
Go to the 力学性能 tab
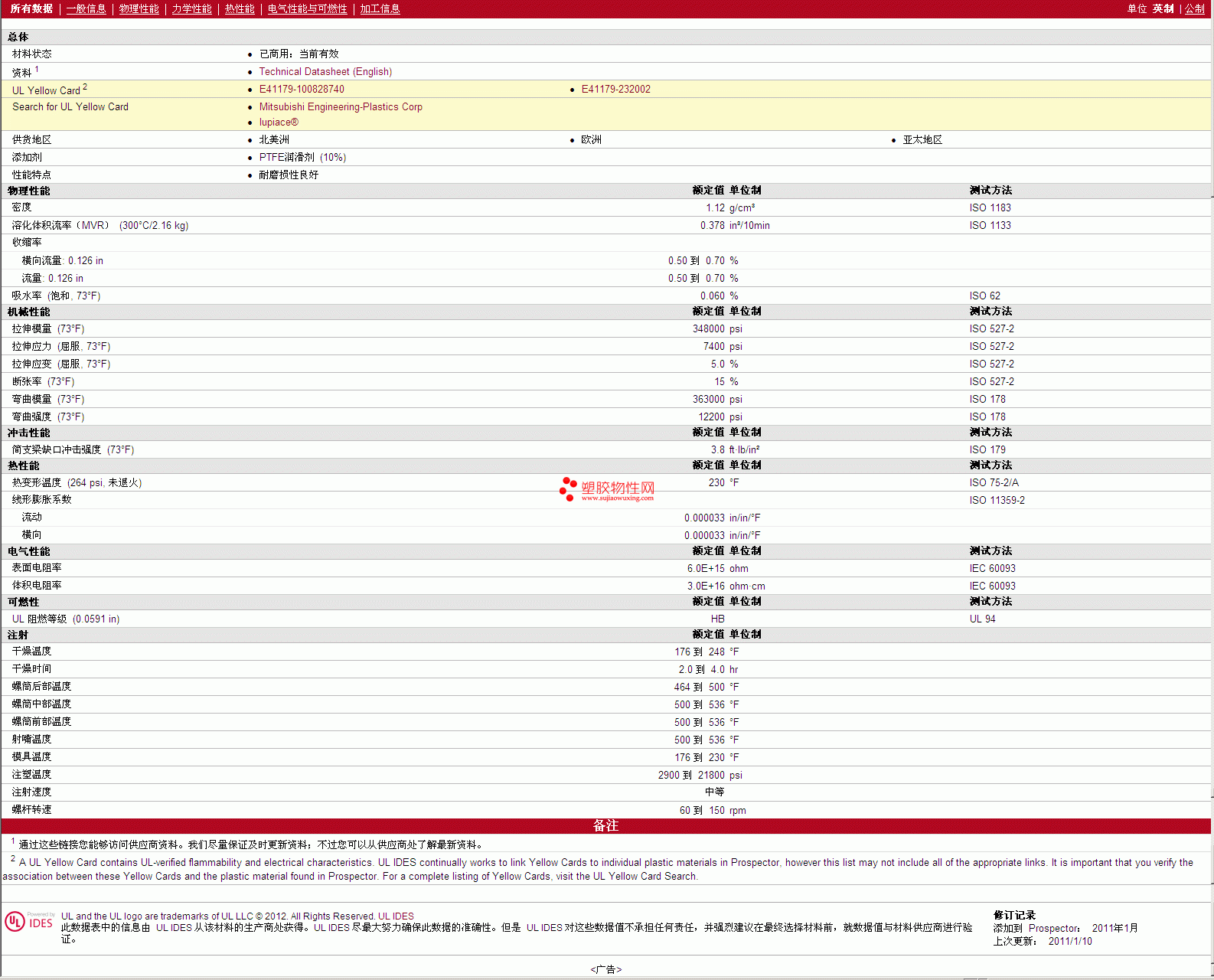coord(191,9)
